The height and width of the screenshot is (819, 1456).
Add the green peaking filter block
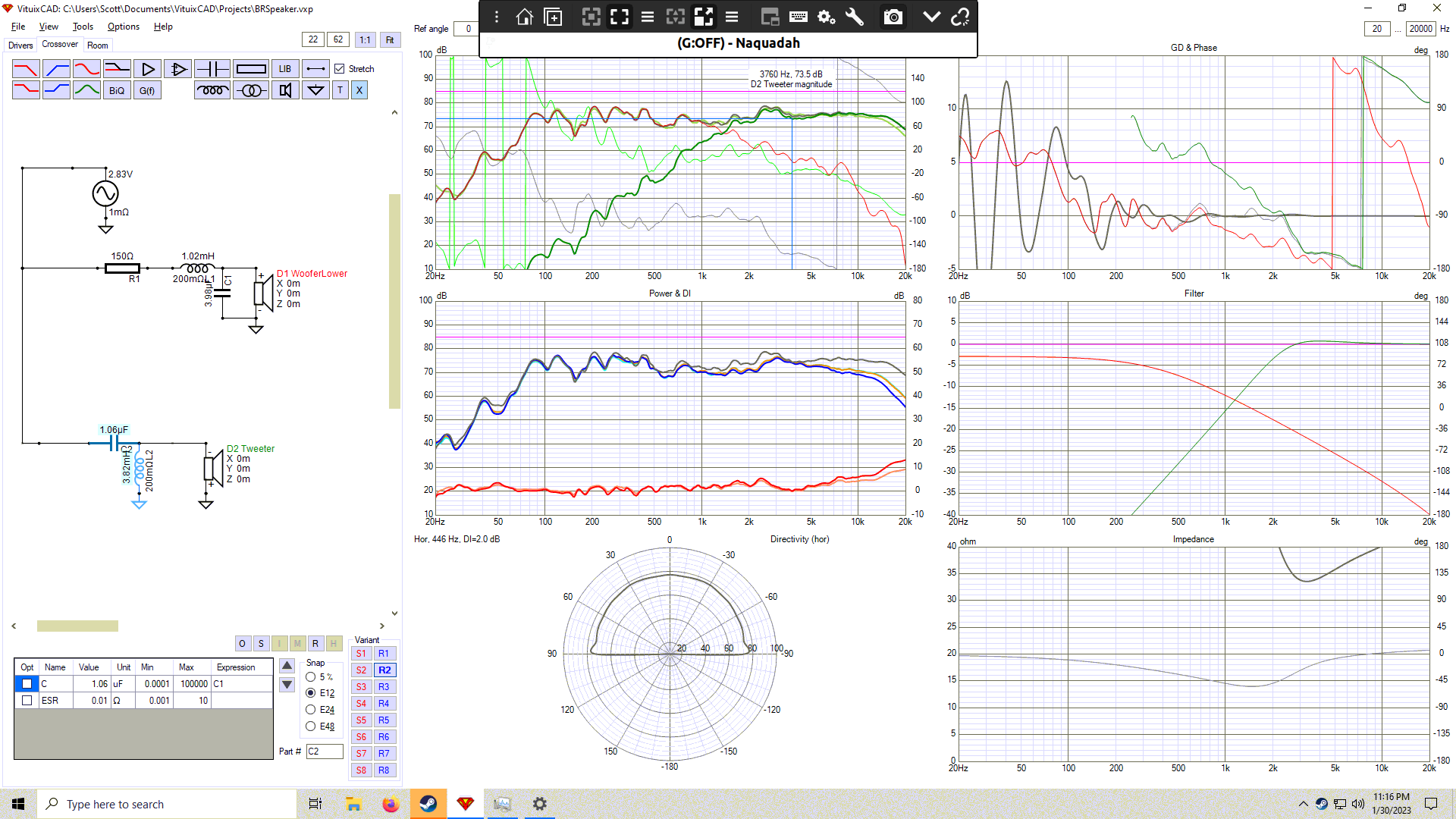87,90
